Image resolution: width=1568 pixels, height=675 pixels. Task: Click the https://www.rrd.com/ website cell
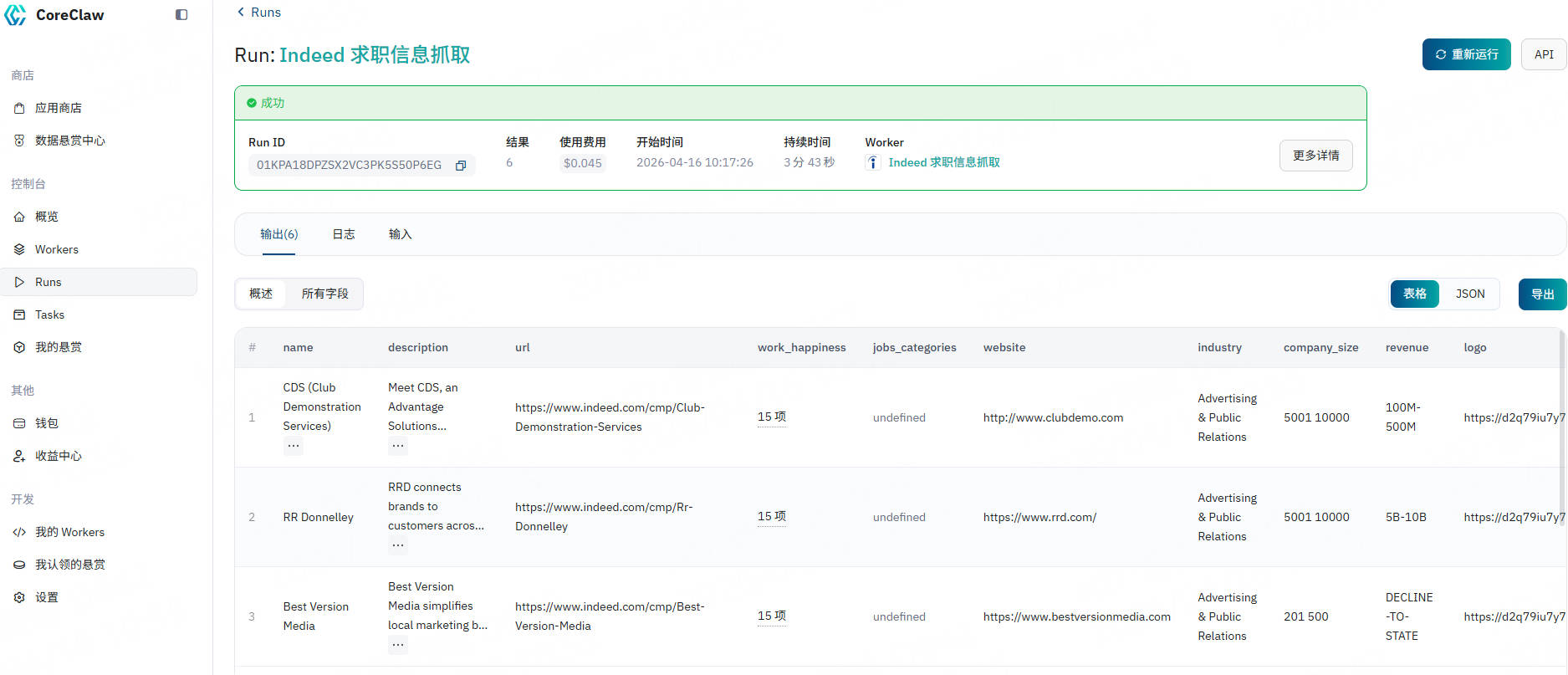[1039, 517]
